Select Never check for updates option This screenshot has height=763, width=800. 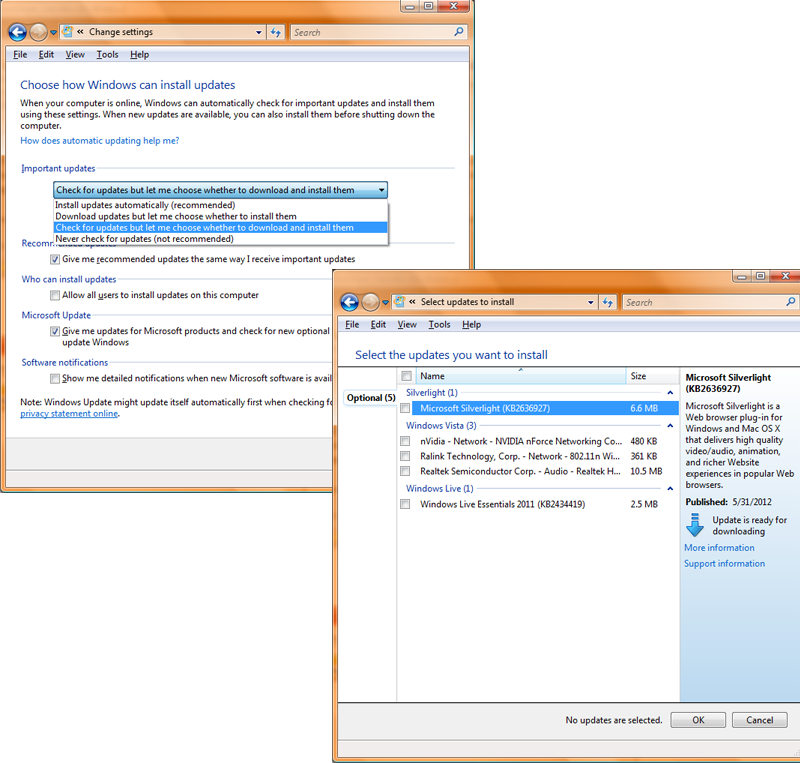[220, 239]
